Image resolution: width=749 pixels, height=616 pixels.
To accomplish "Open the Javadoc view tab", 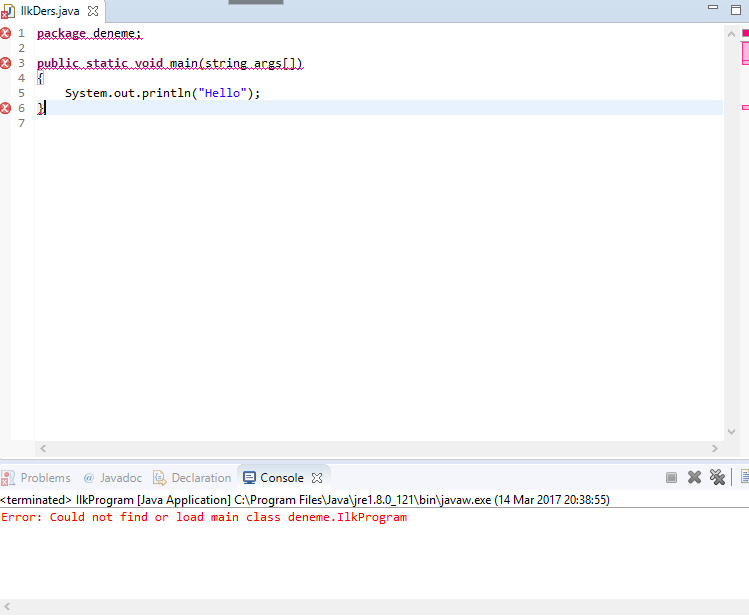I will (113, 478).
